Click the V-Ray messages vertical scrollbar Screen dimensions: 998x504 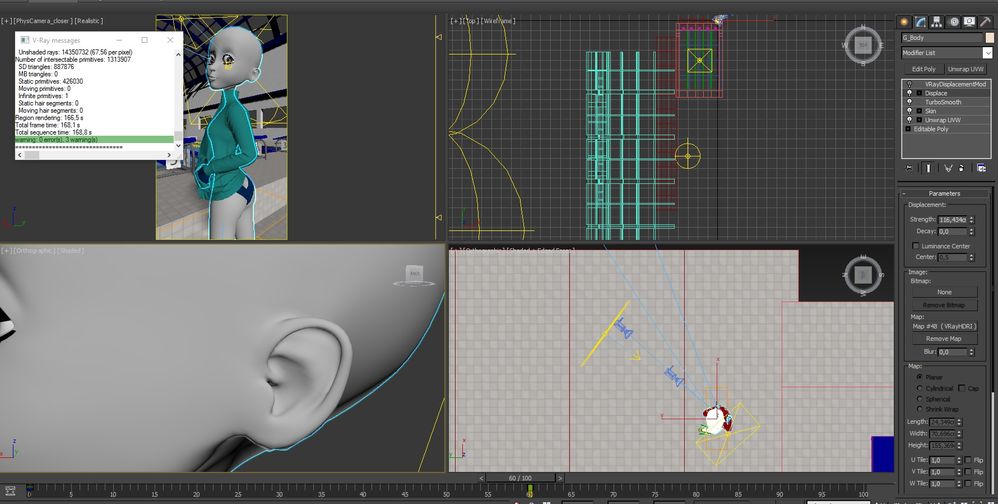click(x=178, y=99)
